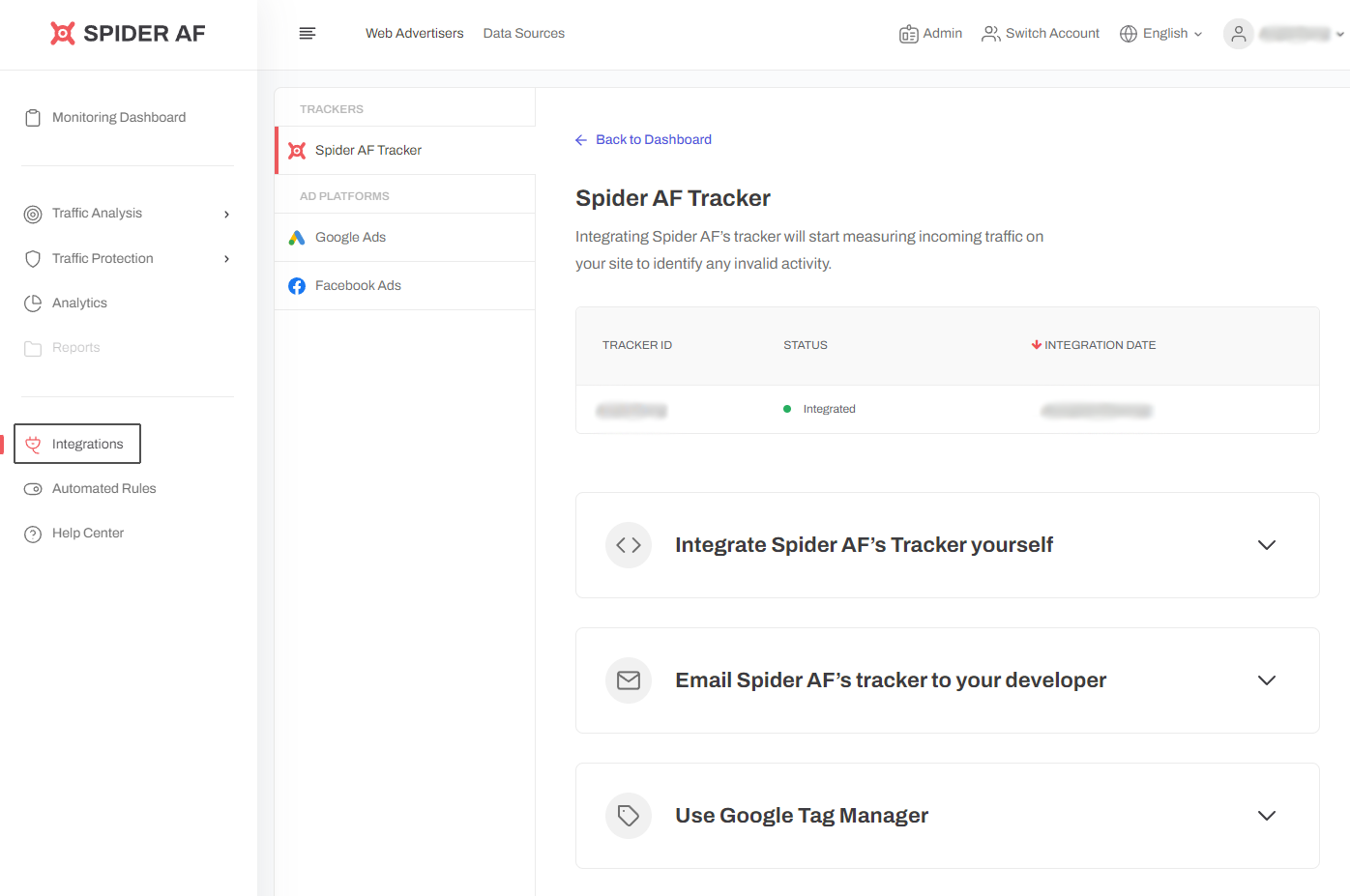
Task: Click the Spider AF logo
Action: point(128,34)
